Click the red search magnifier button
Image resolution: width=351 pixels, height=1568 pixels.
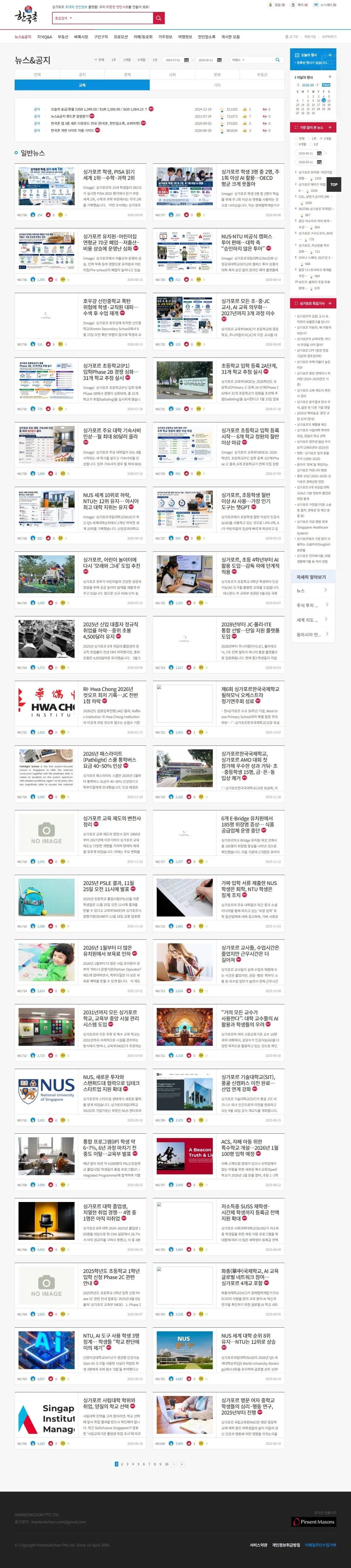(x=159, y=18)
